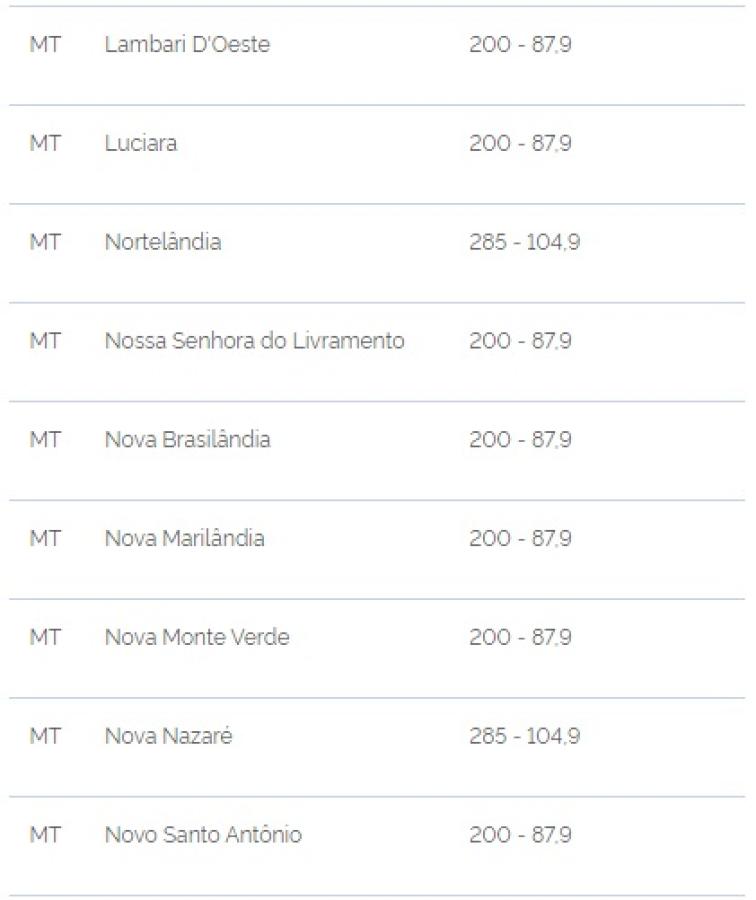Click the MT state code beside Luciara
The height and width of the screenshot is (900, 756).
point(45,143)
